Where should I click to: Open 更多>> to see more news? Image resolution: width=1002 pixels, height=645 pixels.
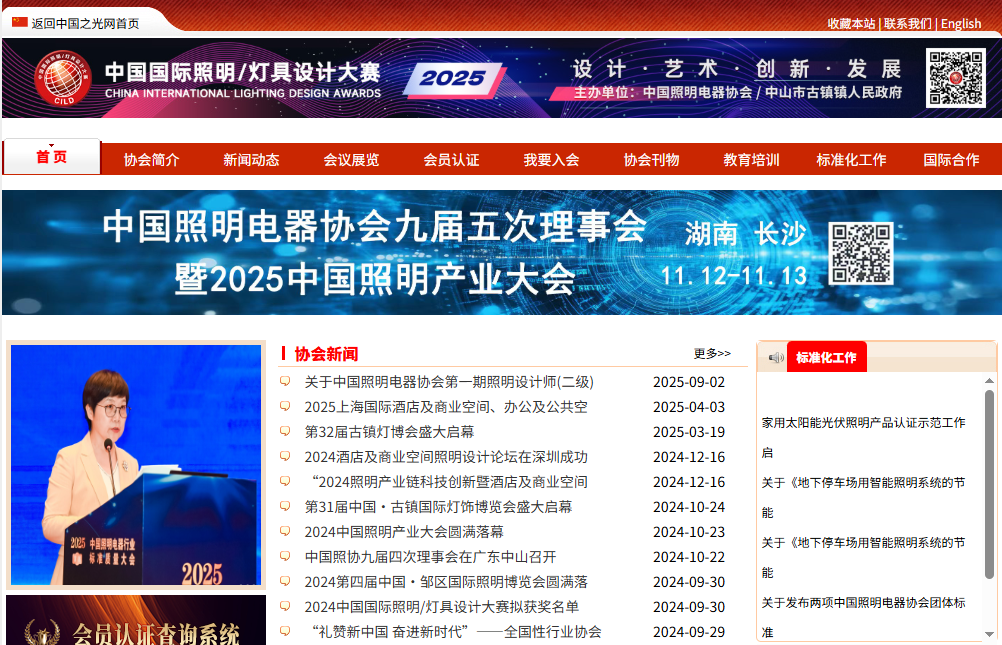pos(711,353)
